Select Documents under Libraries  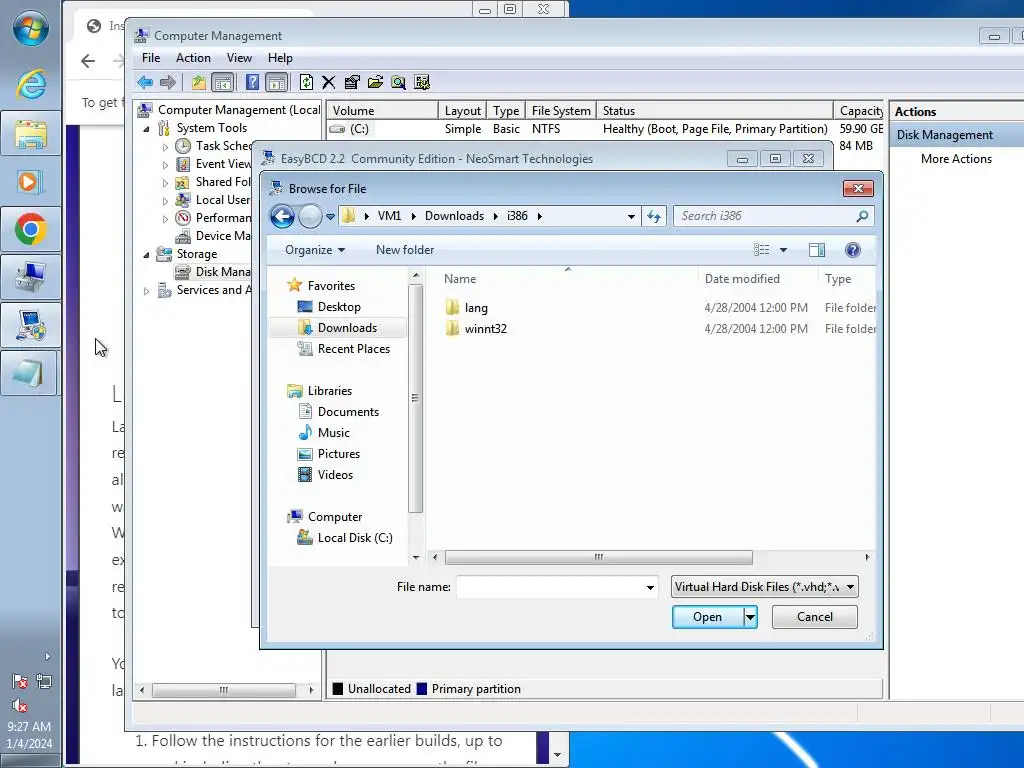pos(348,412)
